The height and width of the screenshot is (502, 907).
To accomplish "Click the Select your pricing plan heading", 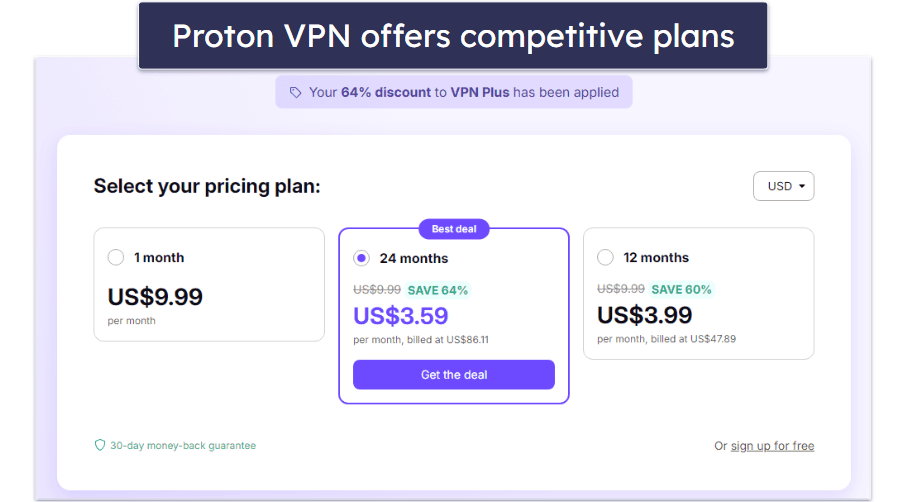I will (207, 186).
